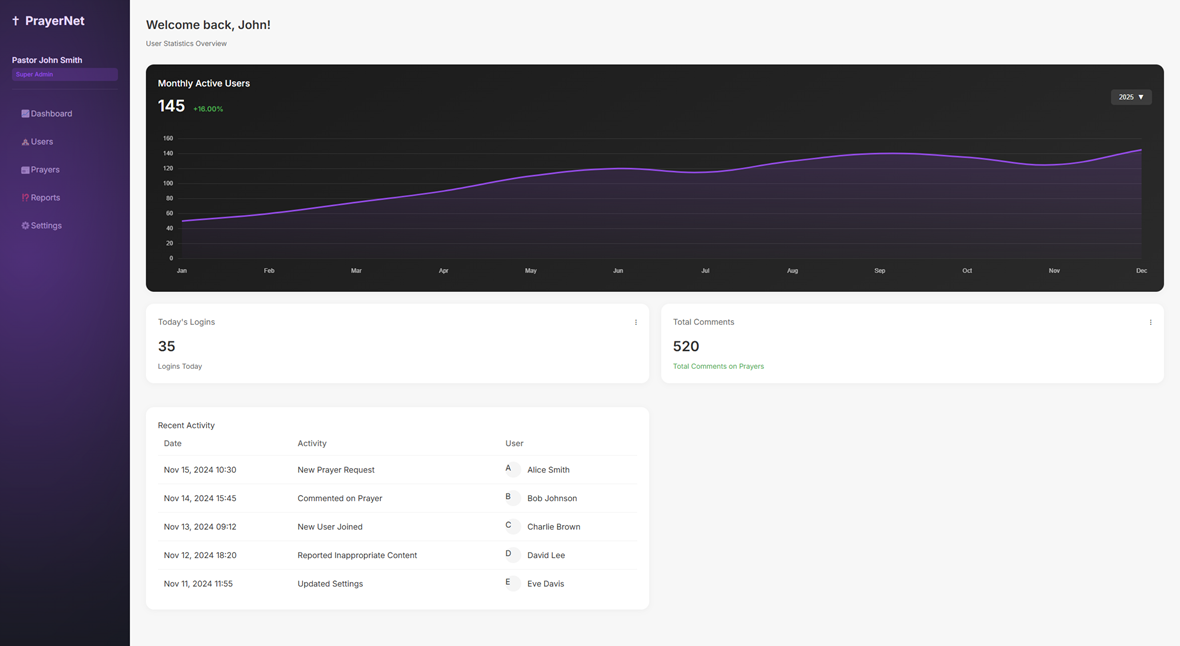Open Settings via the gear icon
1180x646 pixels.
(24, 225)
